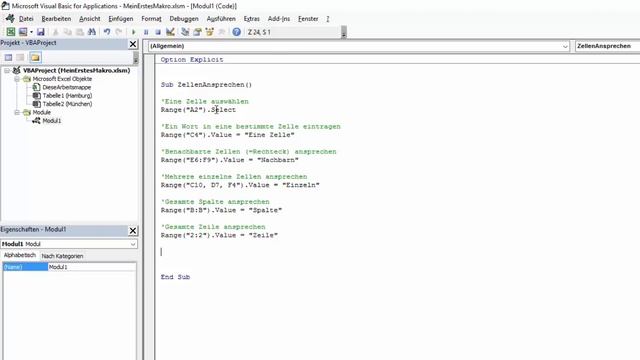The image size is (640, 360).
Task: Click the Project pane toolbar overflow handle
Action: (136, 59)
